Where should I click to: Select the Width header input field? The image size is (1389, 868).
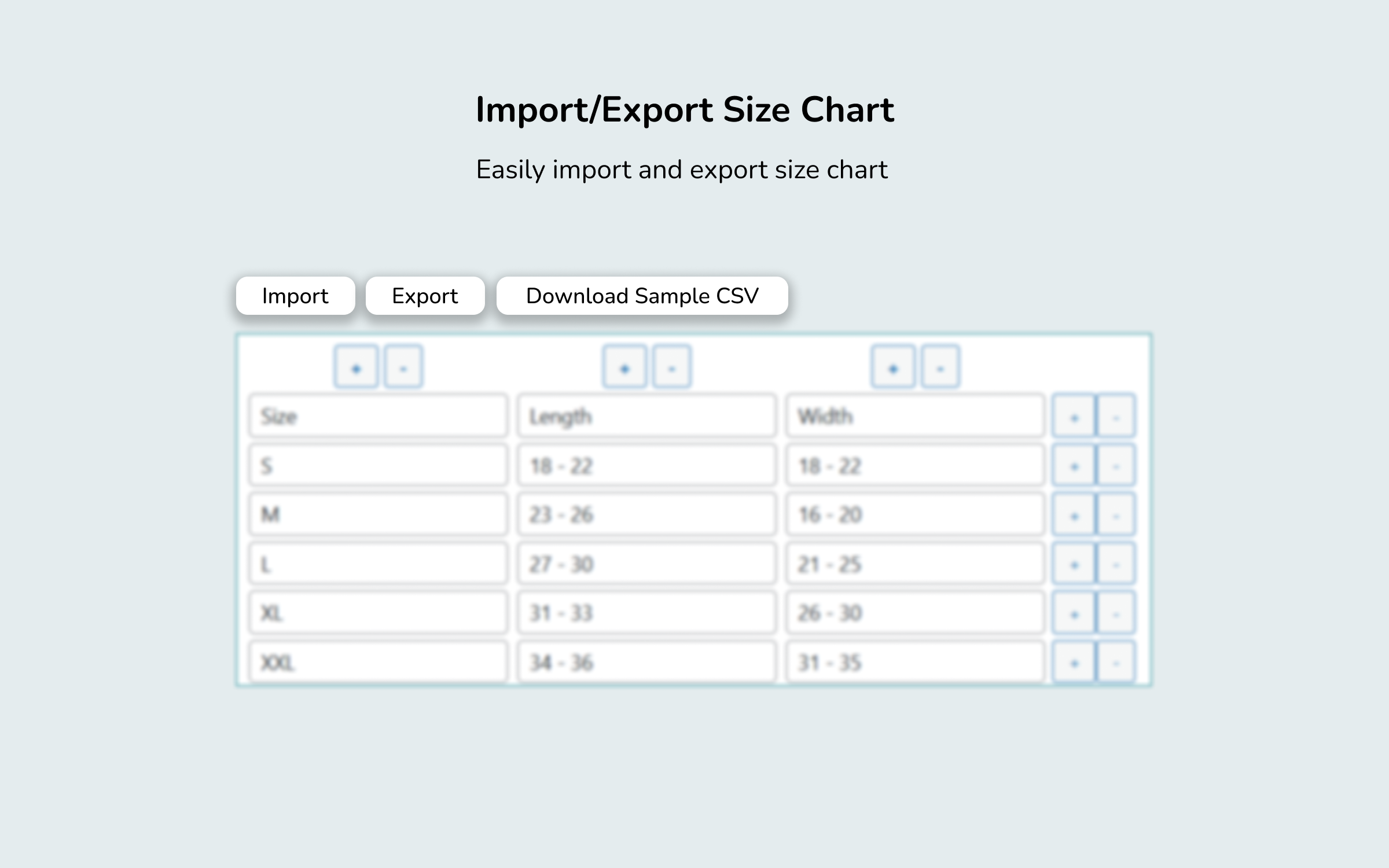914,415
